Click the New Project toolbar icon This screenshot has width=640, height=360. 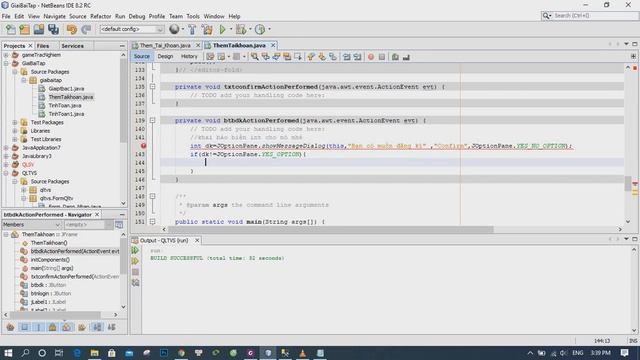pyautogui.click(x=24, y=29)
